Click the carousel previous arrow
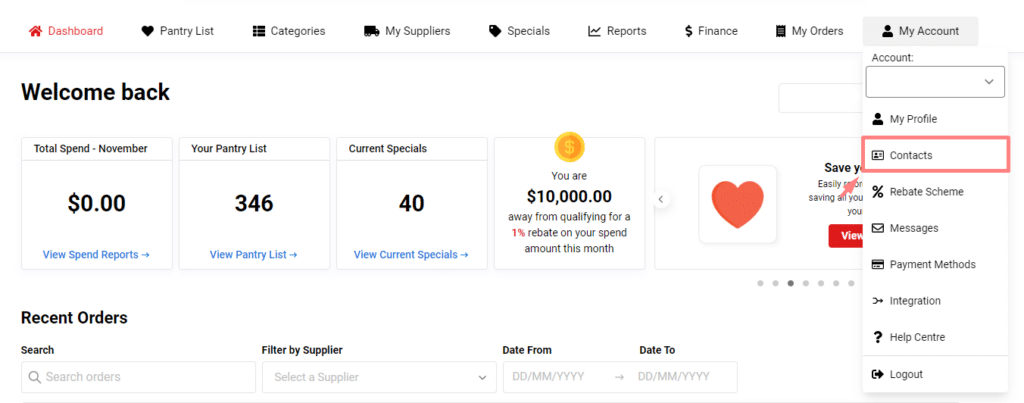1024x403 pixels. (661, 199)
